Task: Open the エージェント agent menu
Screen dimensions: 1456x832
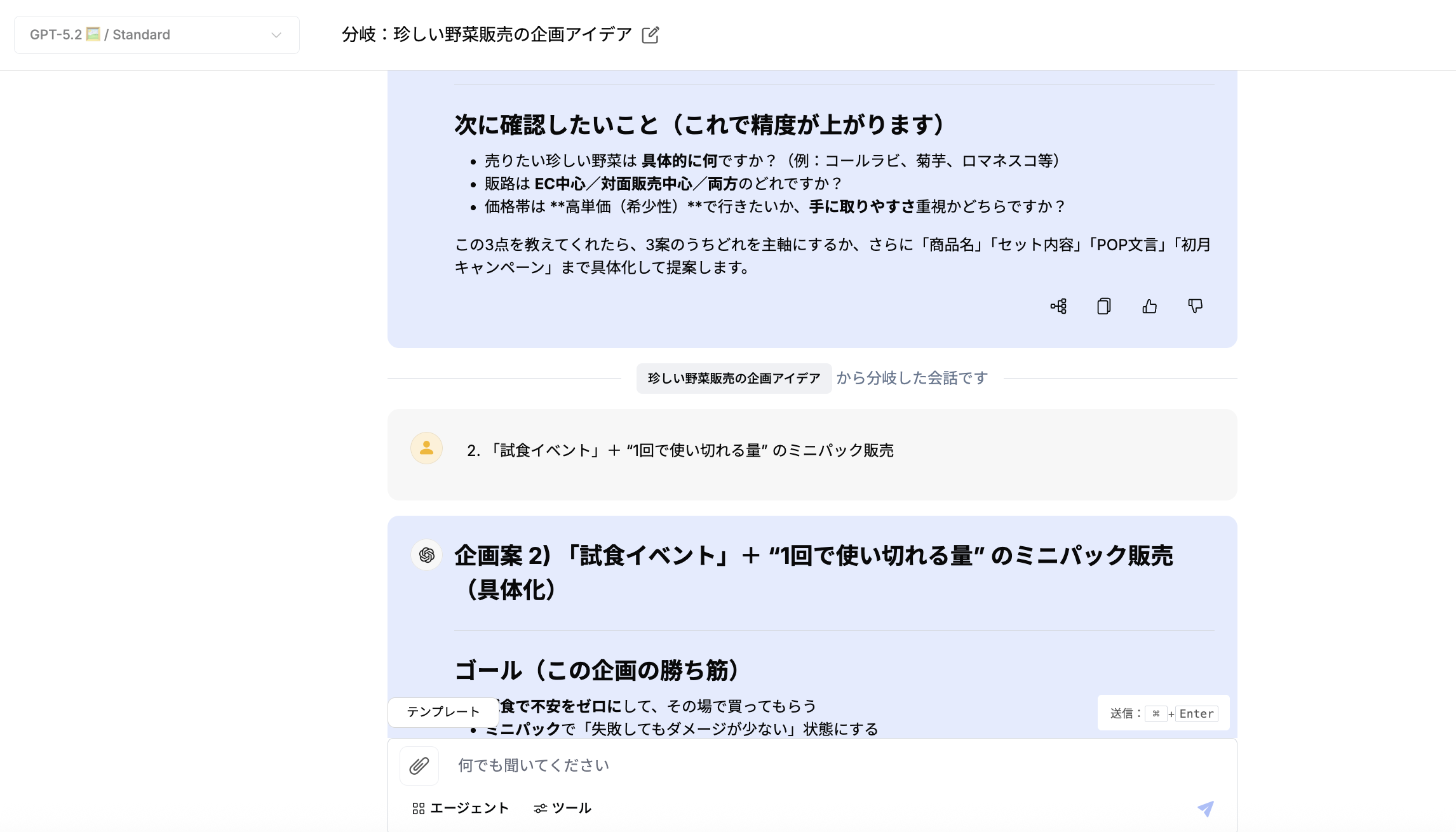Action: pyautogui.click(x=461, y=809)
